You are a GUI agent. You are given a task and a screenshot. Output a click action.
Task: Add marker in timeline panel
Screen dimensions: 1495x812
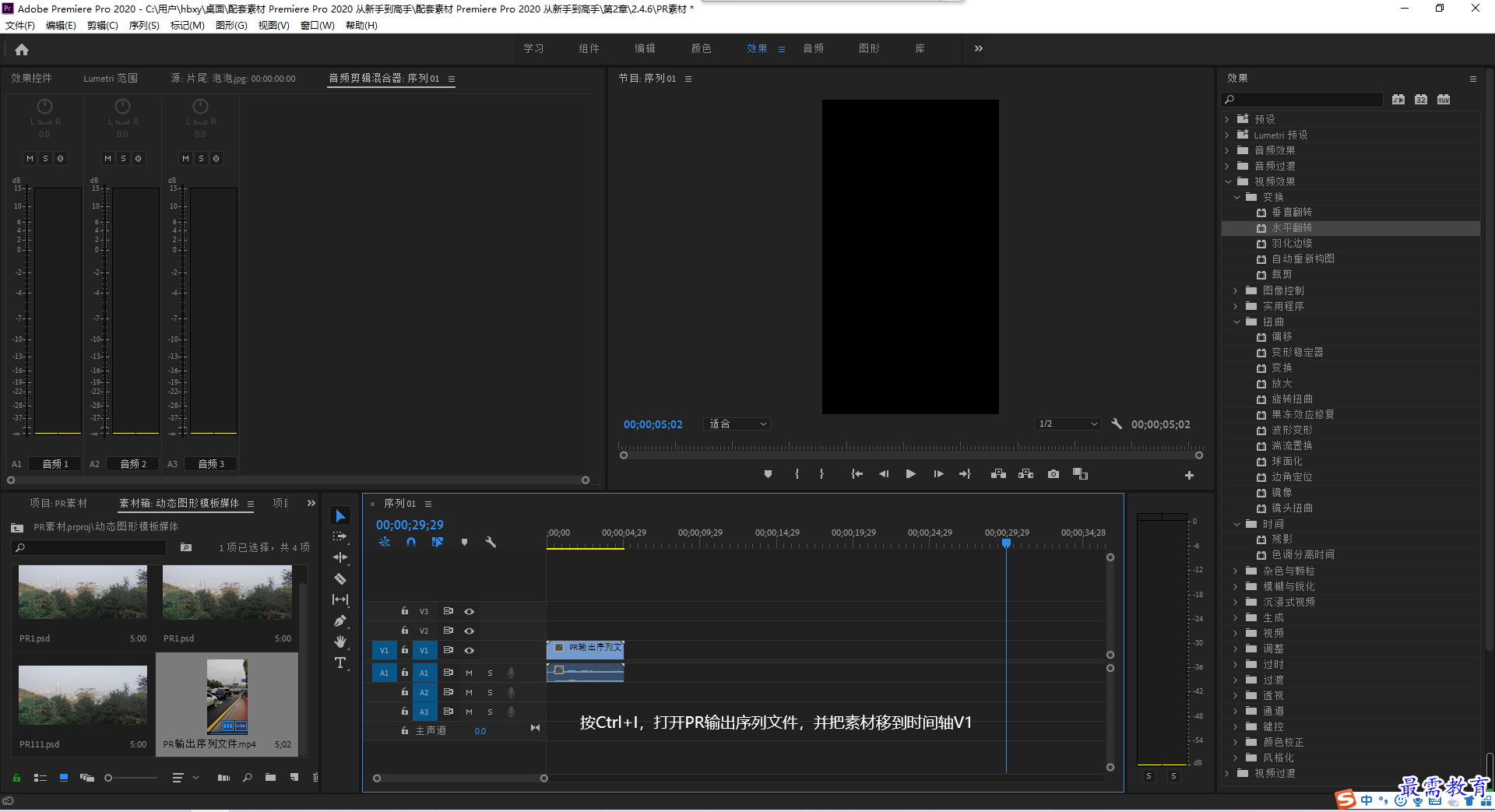click(x=465, y=542)
